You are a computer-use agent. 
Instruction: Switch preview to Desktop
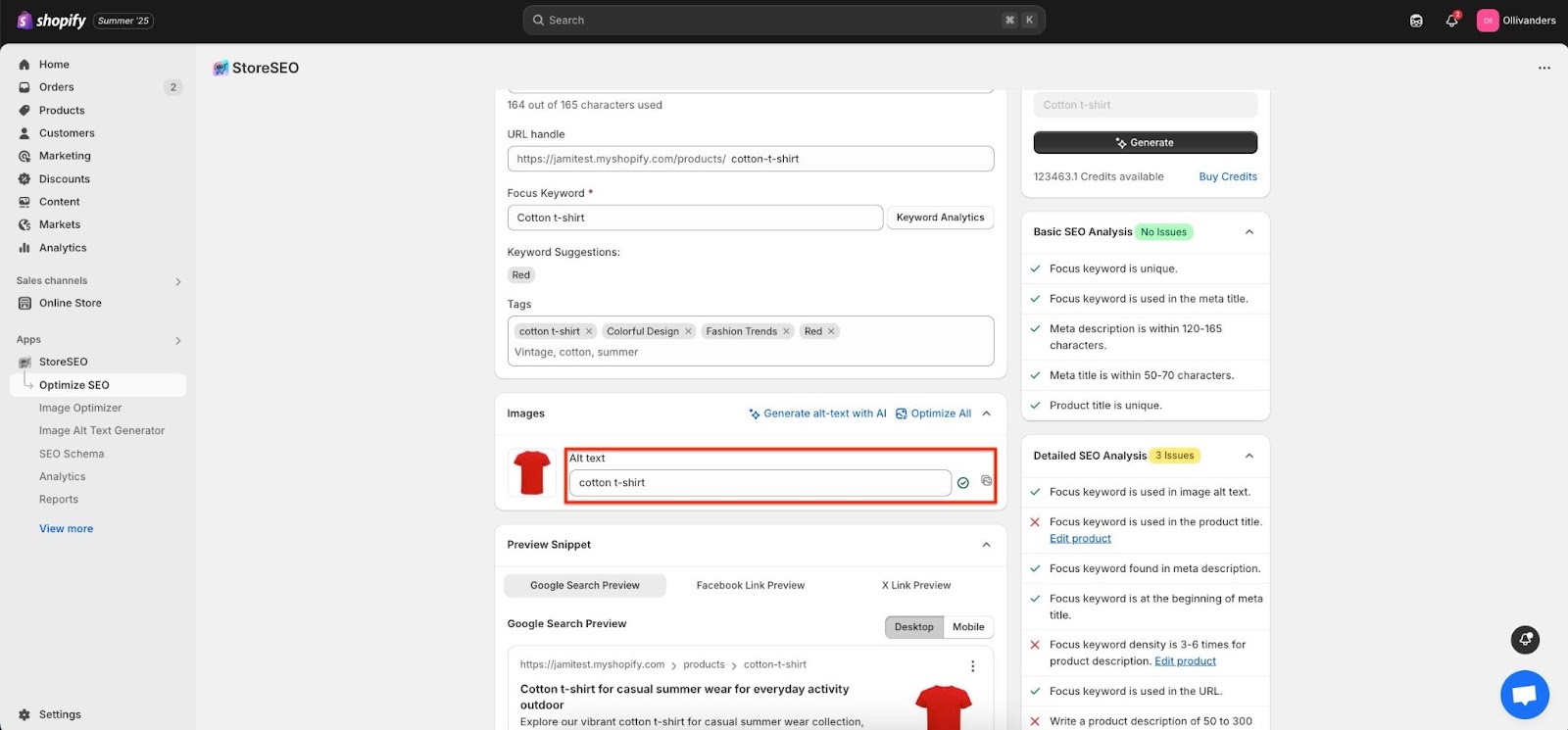coord(914,627)
